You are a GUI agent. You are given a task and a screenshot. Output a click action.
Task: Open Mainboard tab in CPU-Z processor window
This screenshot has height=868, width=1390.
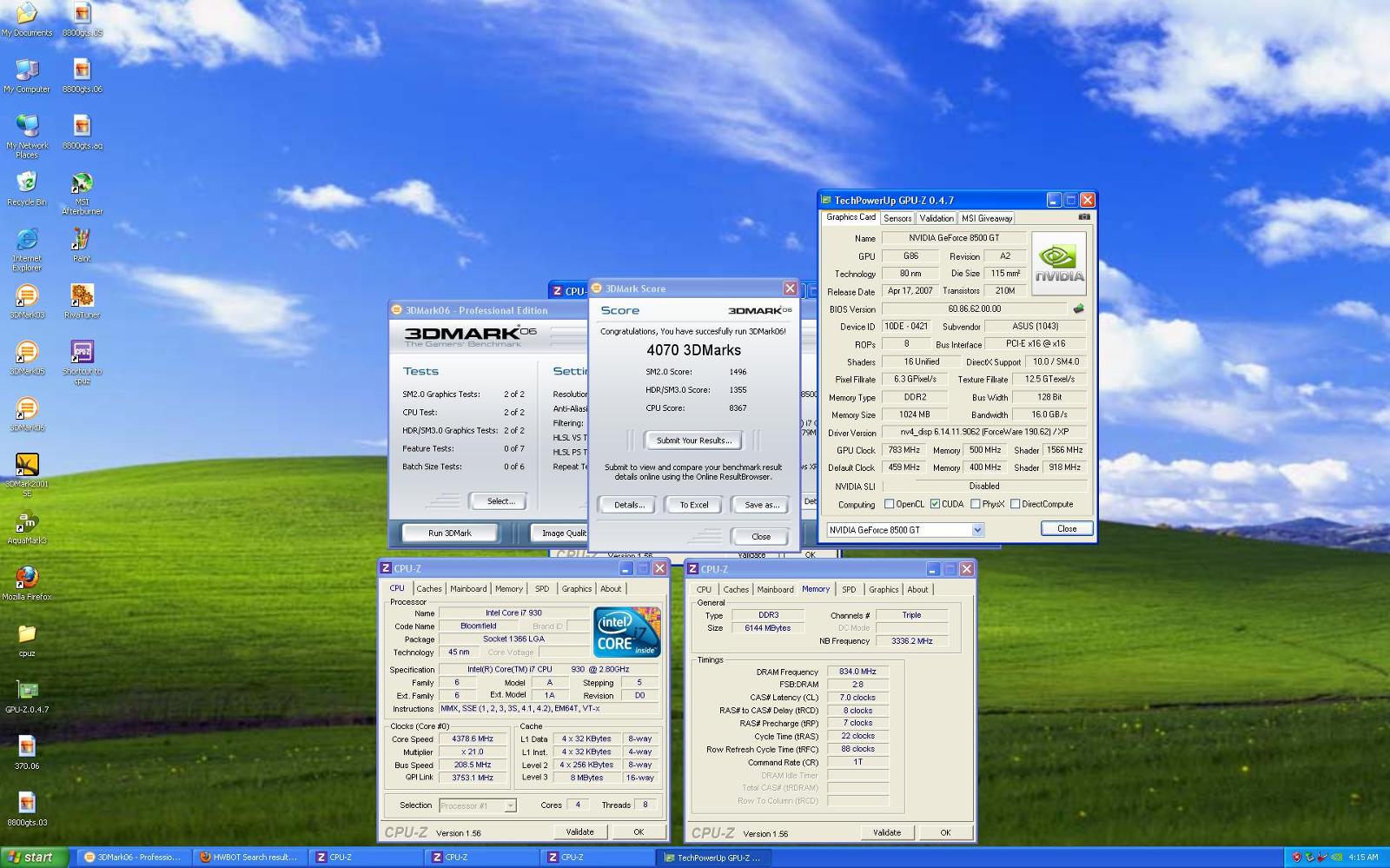pos(468,589)
